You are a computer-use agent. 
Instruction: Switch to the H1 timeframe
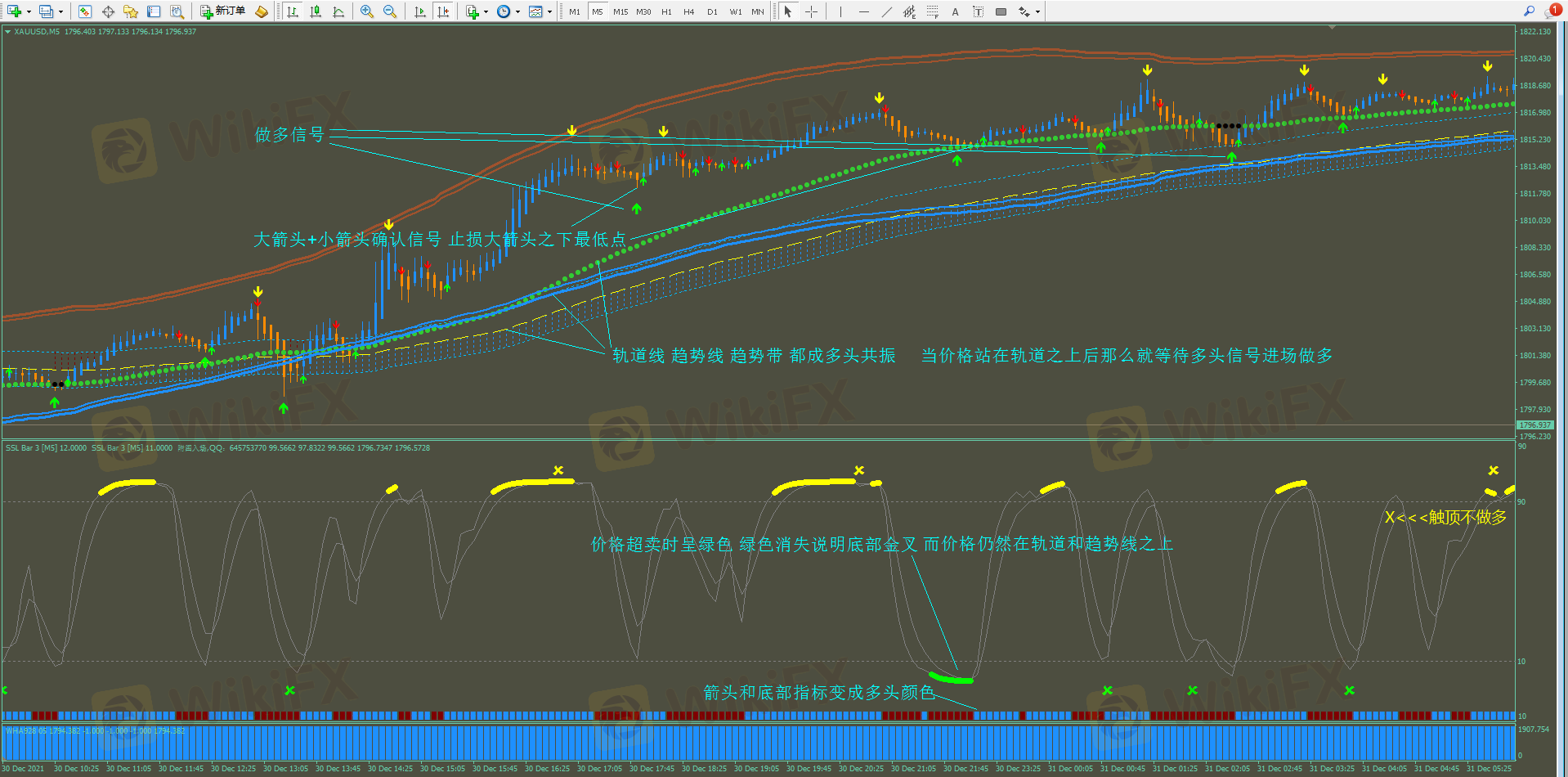click(x=666, y=11)
